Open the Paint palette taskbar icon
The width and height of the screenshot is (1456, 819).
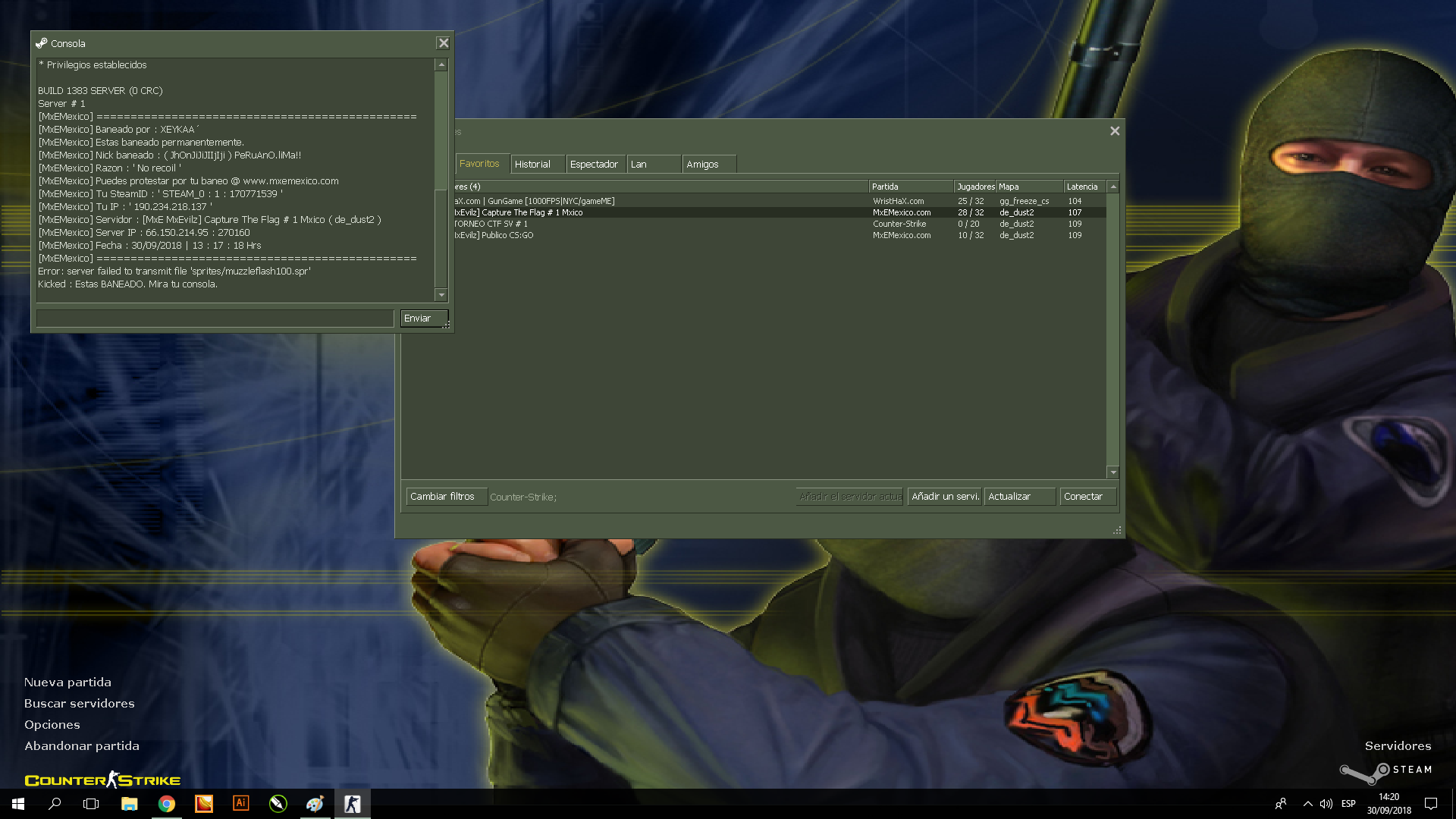[315, 804]
